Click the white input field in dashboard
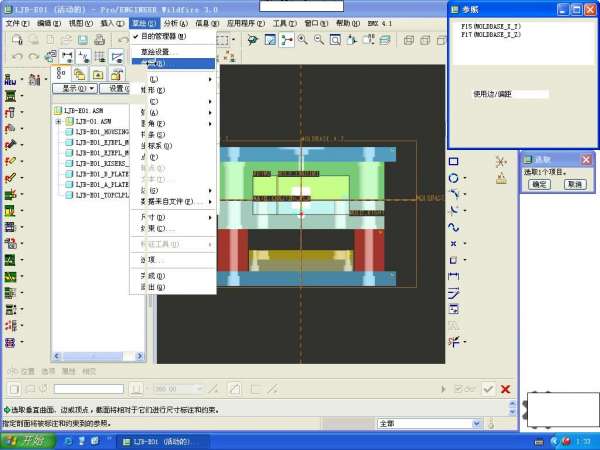Viewport: 600px width, 450px height. point(89,389)
